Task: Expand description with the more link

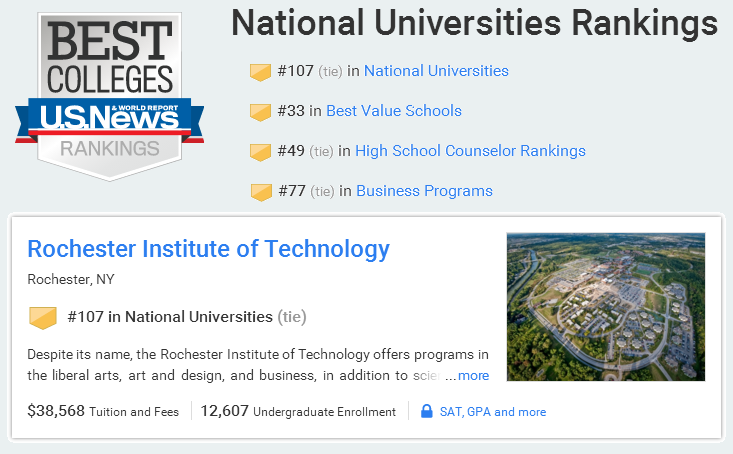Action: click(474, 375)
